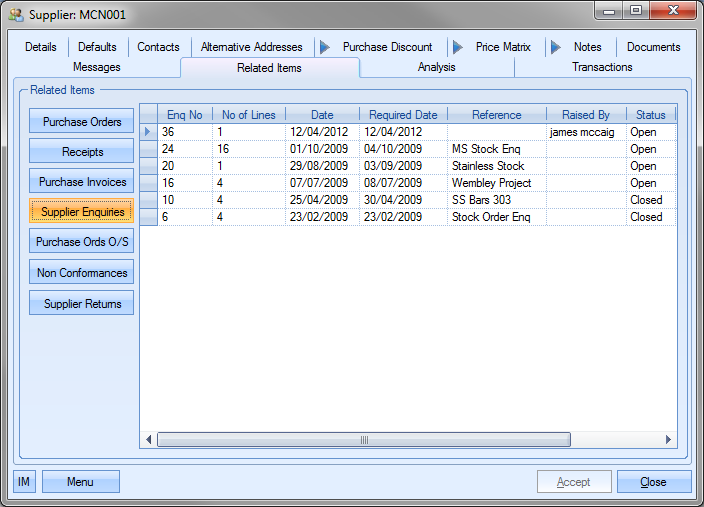
Task: Sort by the Status column header
Action: (x=650, y=115)
